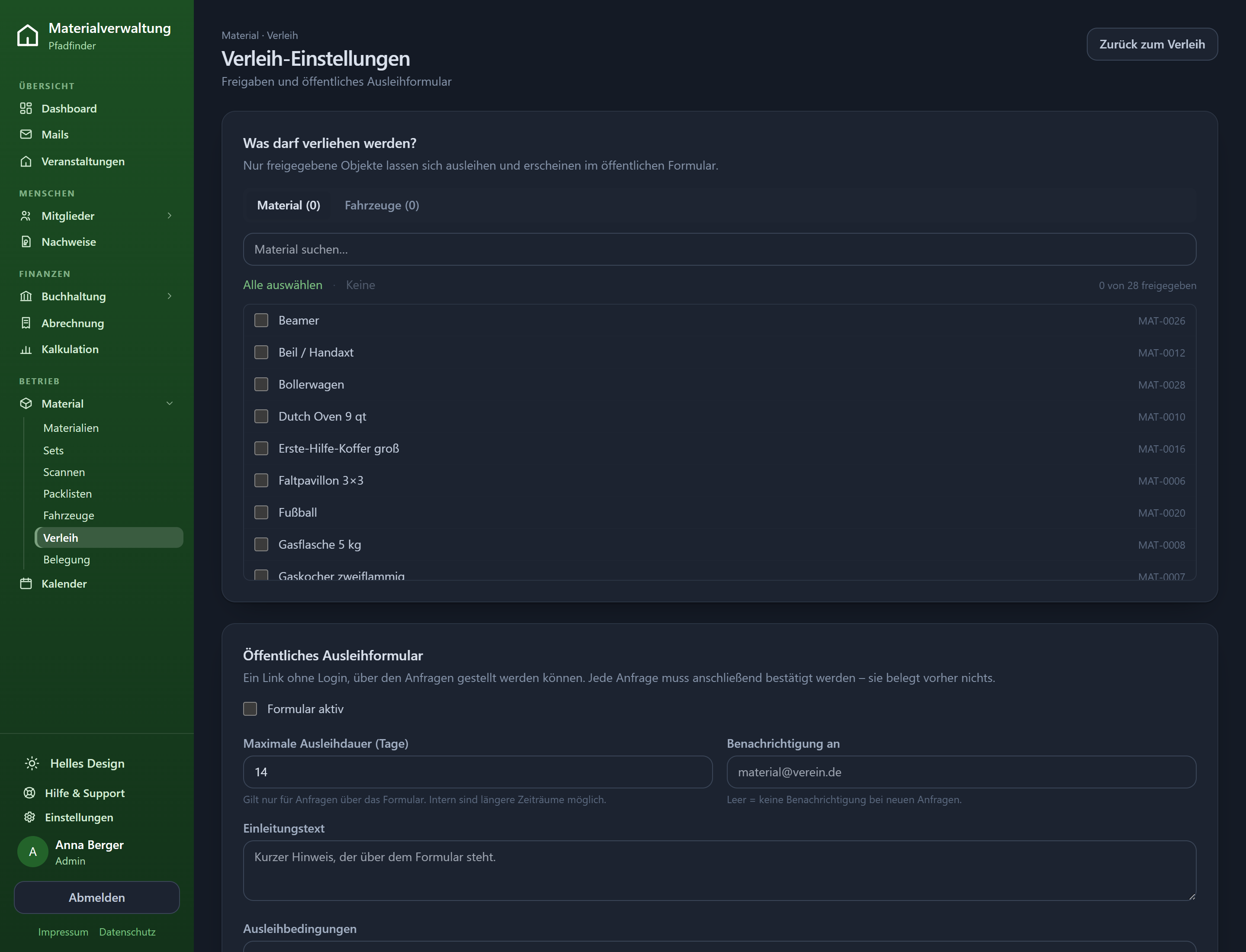Open Hilfe & Support lifebuoy icon

pyautogui.click(x=29, y=793)
